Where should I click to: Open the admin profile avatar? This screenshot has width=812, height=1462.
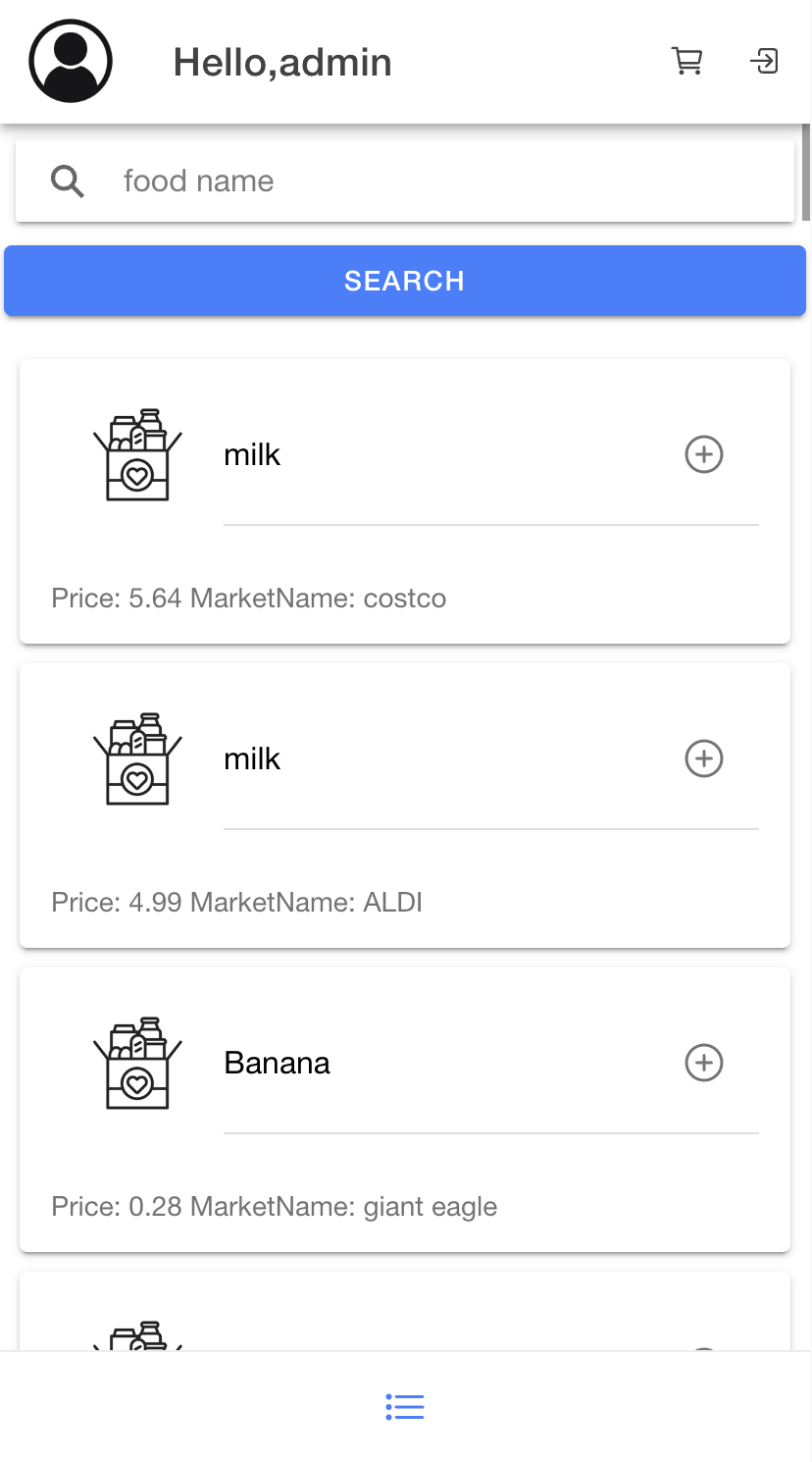click(71, 61)
